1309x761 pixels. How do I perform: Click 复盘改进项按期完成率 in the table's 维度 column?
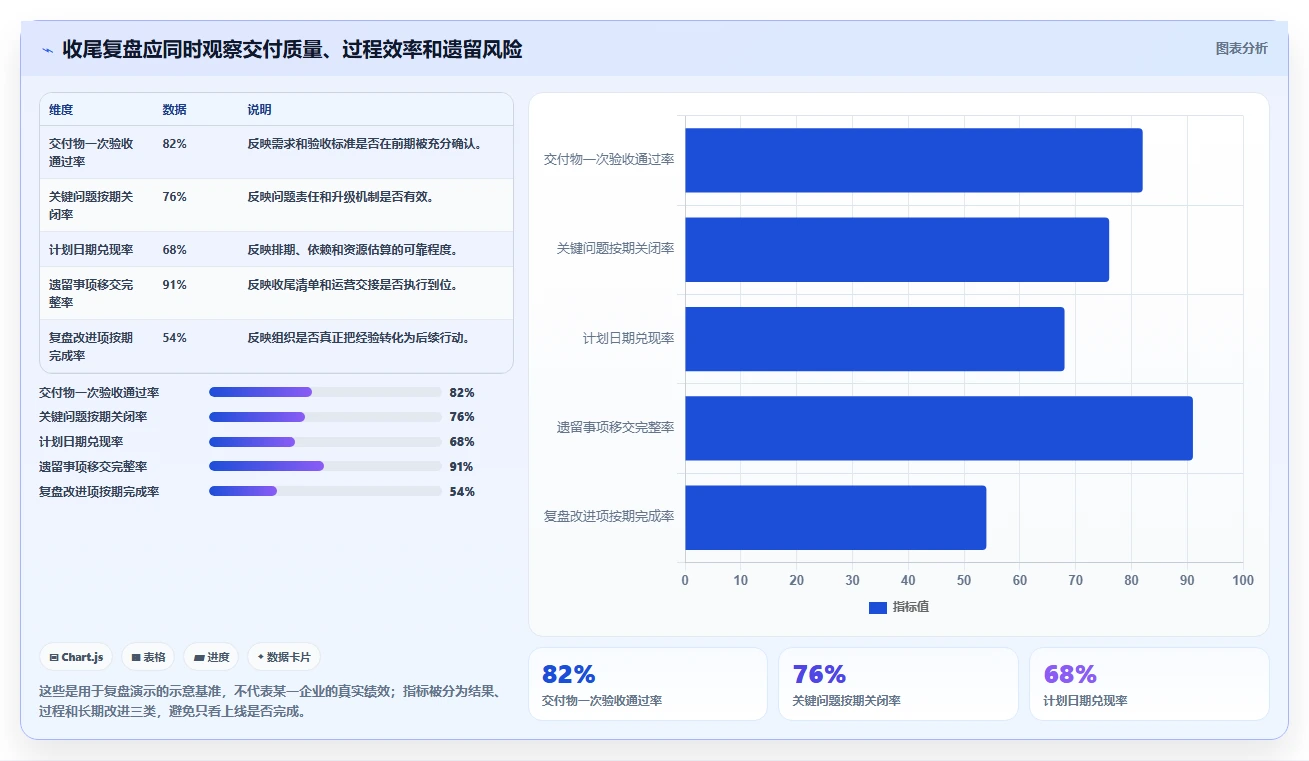click(x=91, y=346)
